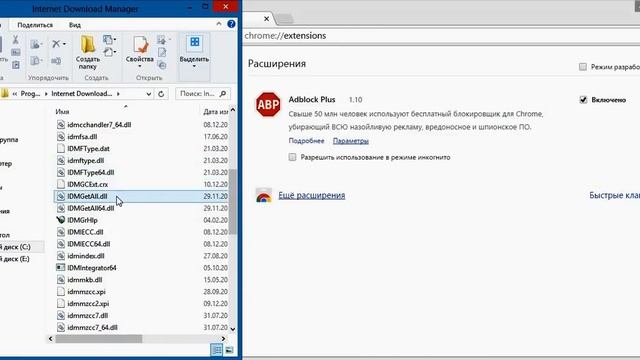Enable Adblock Plus in incognito mode checkbox
This screenshot has height=360, width=640.
tap(292, 157)
